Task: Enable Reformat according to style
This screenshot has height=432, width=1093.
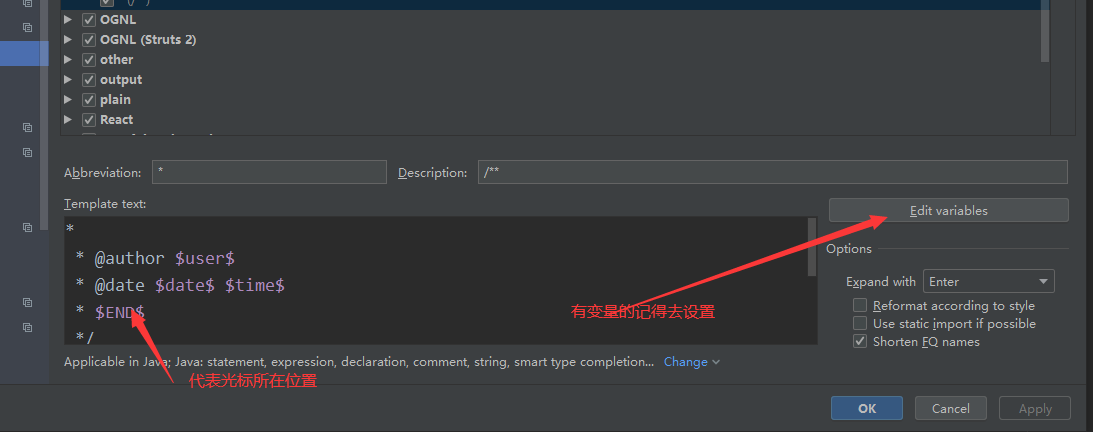Action: pyautogui.click(x=860, y=306)
